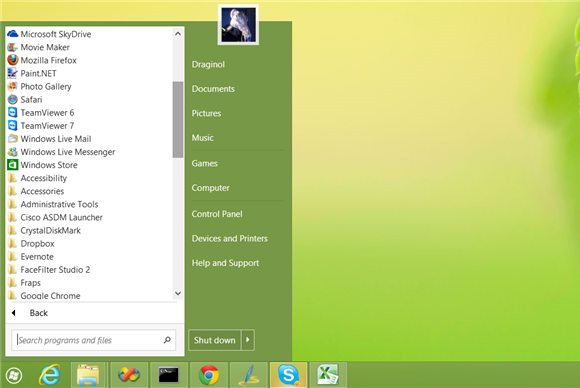Focus the Search programs and files box

93,340
